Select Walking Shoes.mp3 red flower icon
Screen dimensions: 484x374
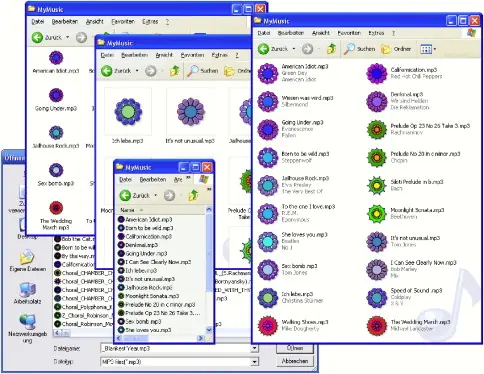268,325
